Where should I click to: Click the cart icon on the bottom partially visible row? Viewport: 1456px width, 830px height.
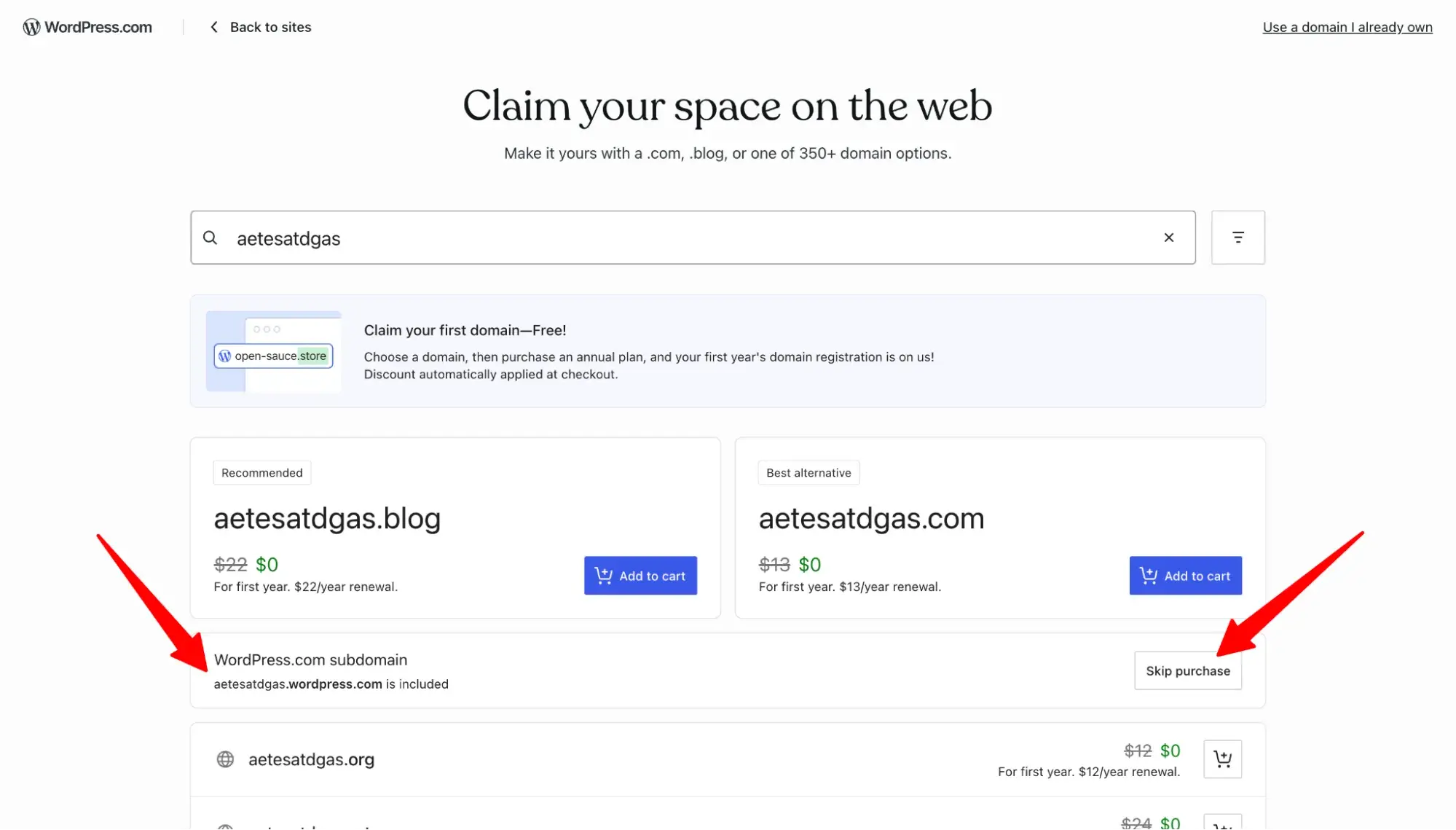point(1222,823)
